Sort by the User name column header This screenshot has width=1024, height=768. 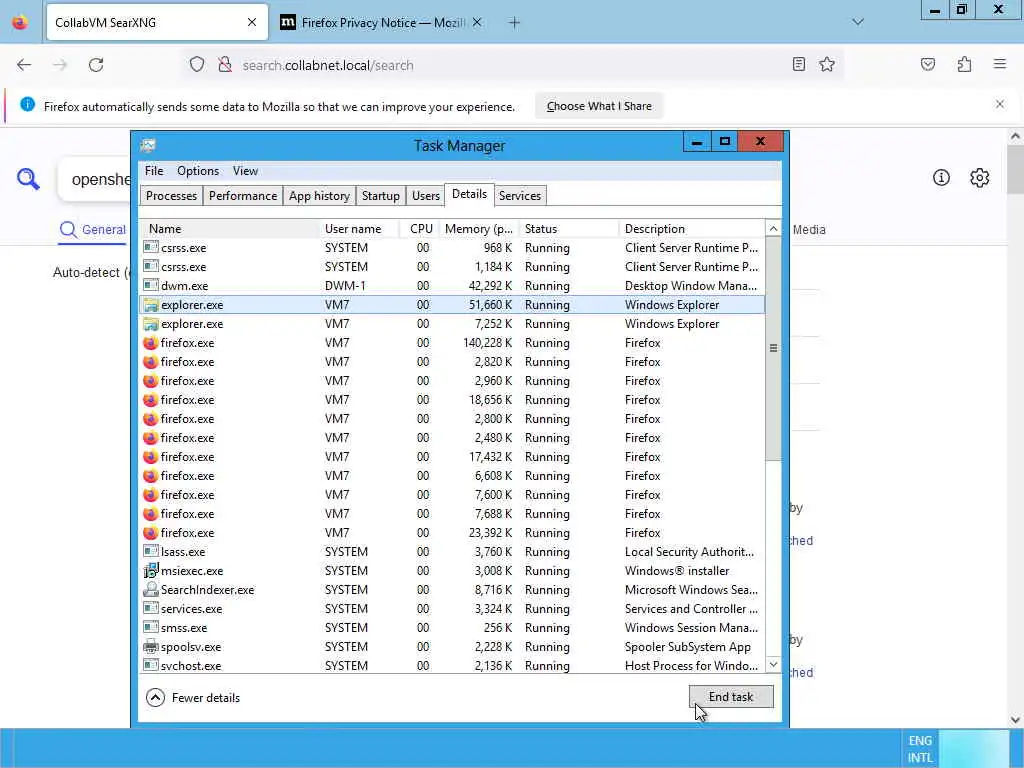pyautogui.click(x=360, y=229)
